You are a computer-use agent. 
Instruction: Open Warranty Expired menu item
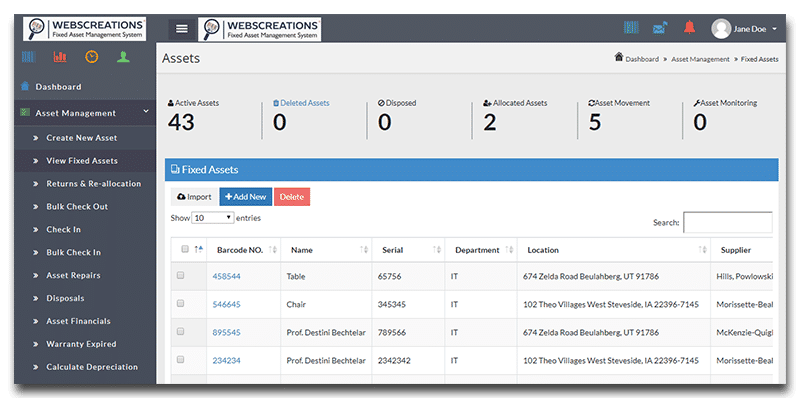coord(81,344)
